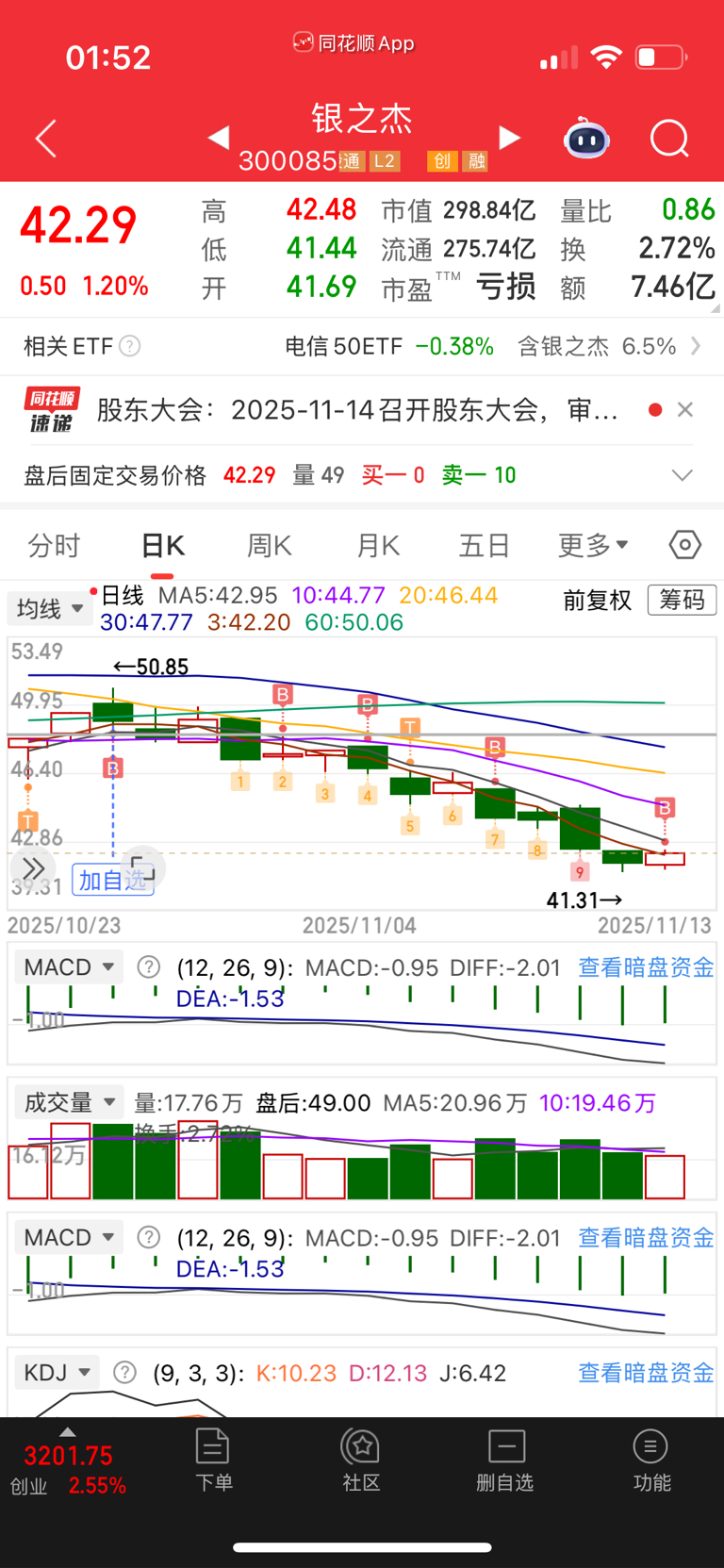Tap the 买一 0 quote
The height and width of the screenshot is (1568, 724).
point(393,475)
